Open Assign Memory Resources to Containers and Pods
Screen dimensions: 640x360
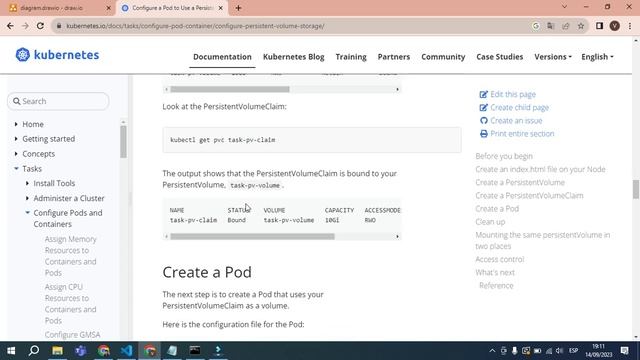(x=71, y=256)
